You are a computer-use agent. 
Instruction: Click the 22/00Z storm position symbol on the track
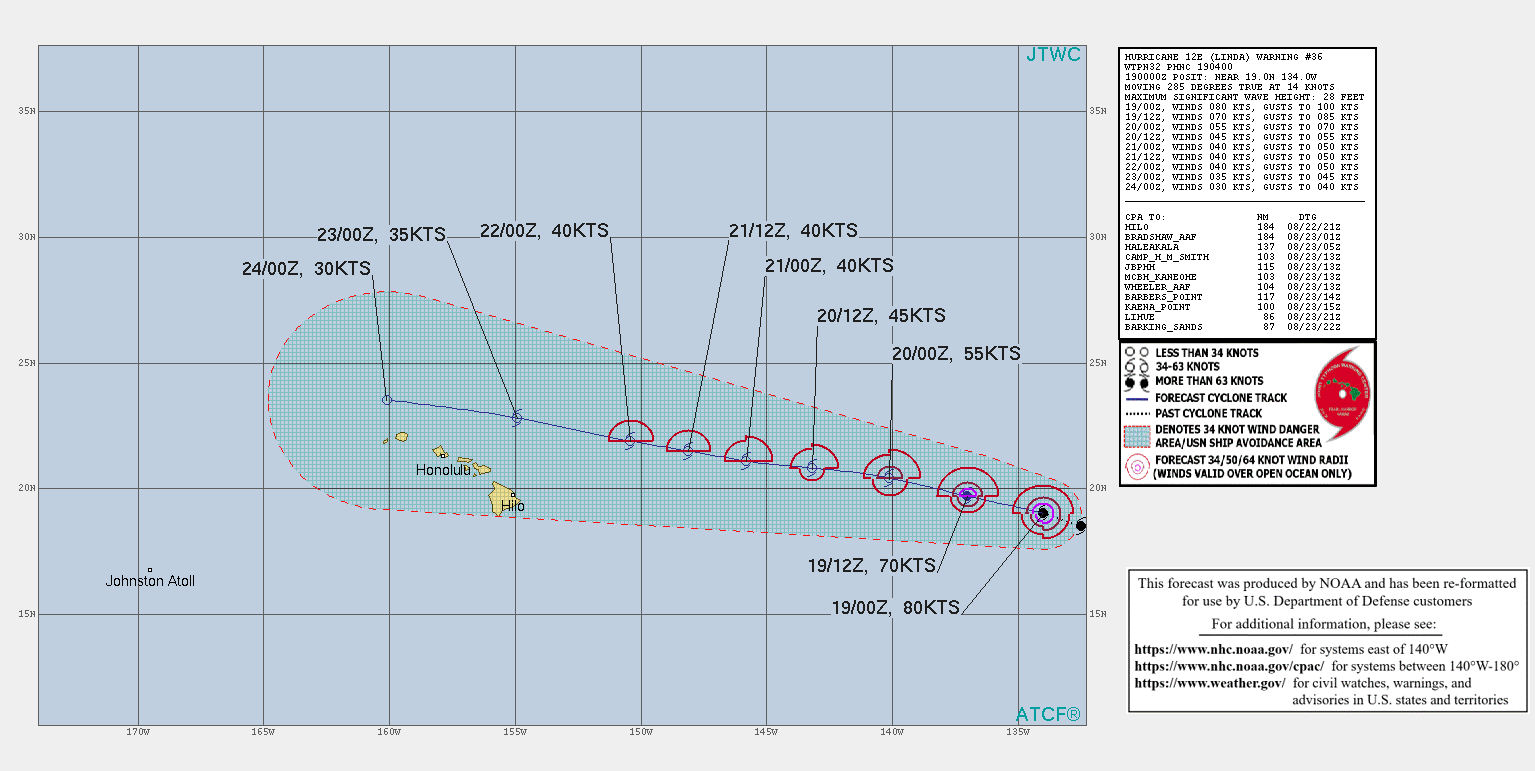pyautogui.click(x=630, y=440)
